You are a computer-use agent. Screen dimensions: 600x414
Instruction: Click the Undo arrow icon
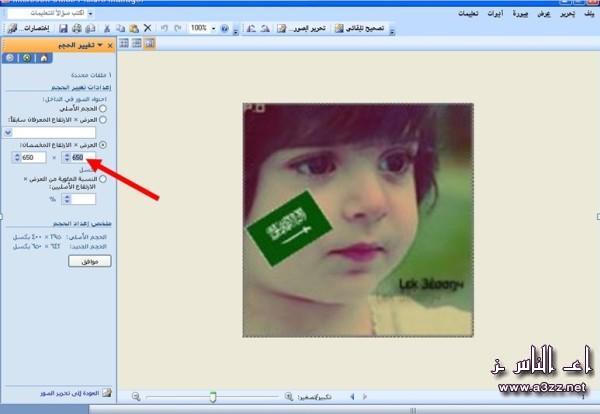(164, 28)
